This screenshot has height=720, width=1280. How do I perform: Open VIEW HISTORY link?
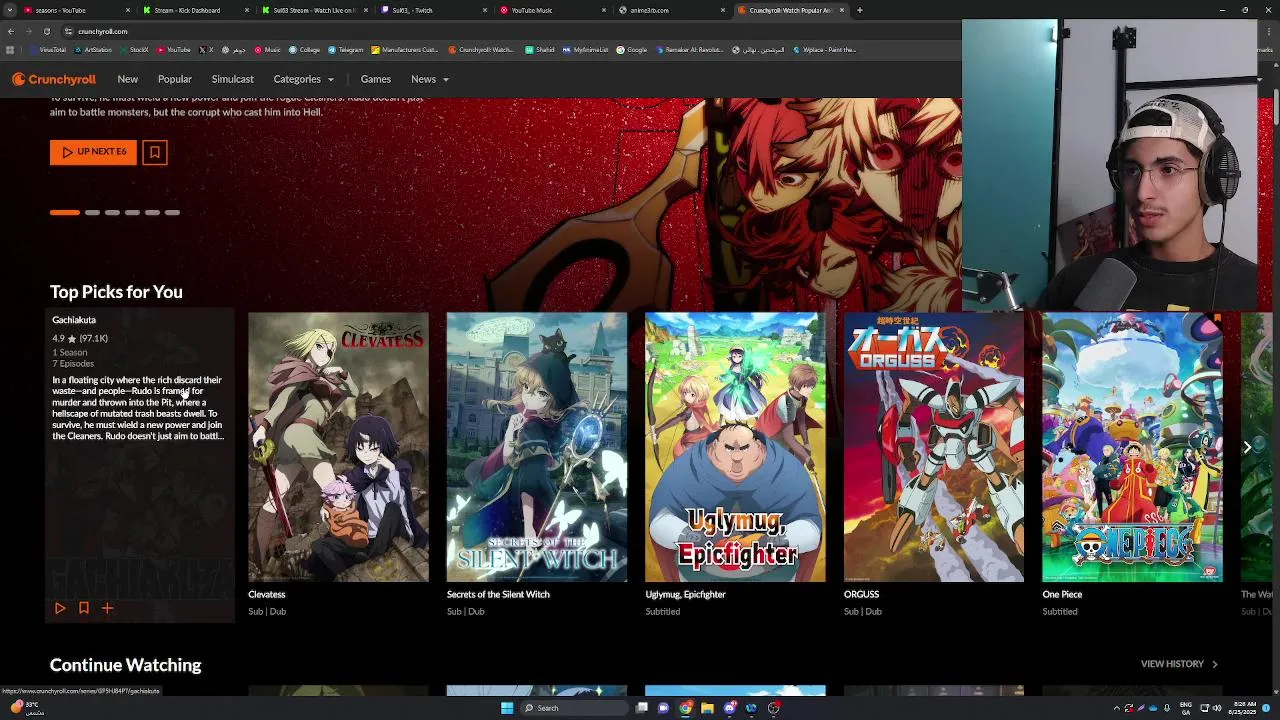(x=1179, y=664)
